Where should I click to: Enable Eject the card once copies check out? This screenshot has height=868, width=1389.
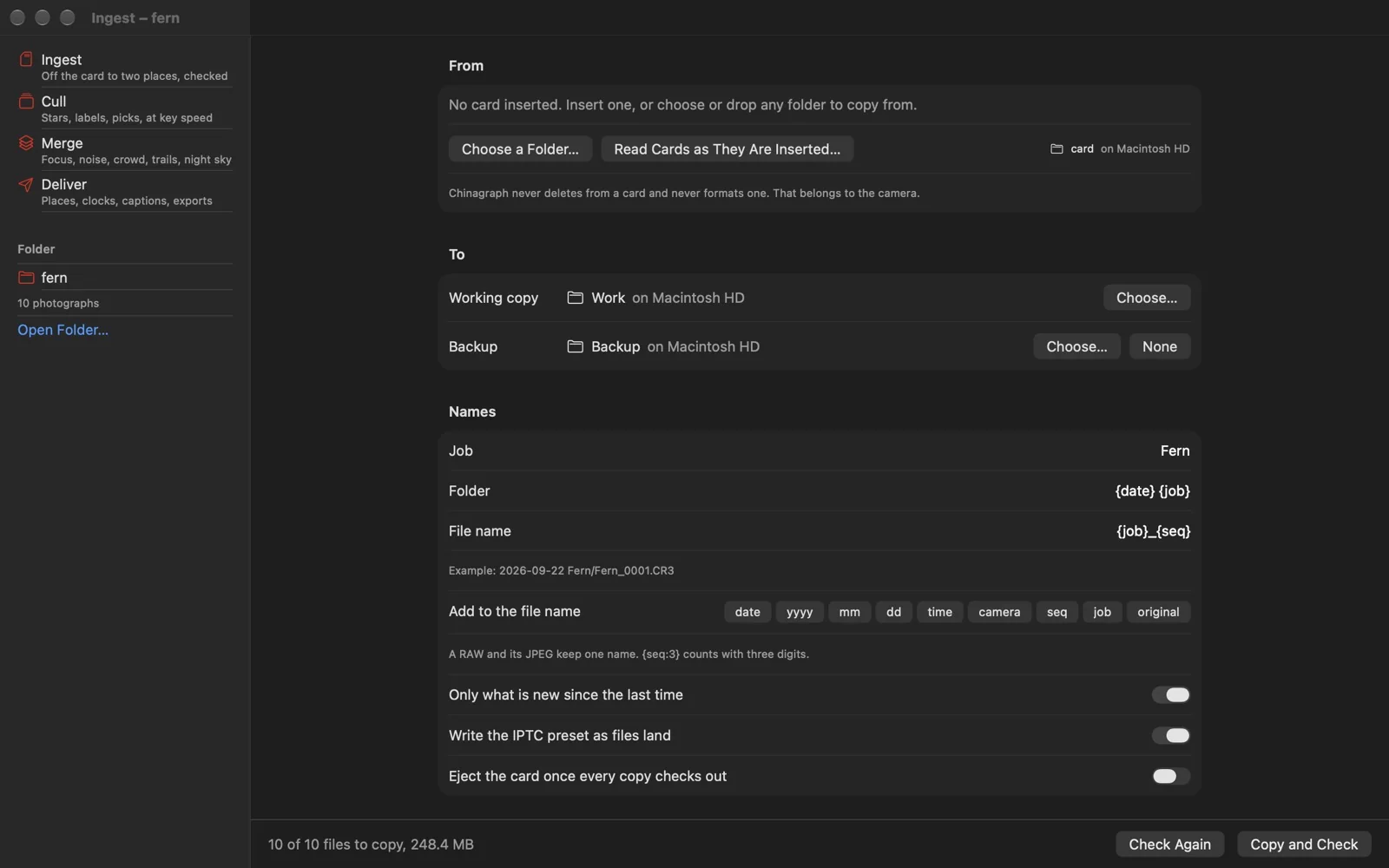tap(1170, 776)
